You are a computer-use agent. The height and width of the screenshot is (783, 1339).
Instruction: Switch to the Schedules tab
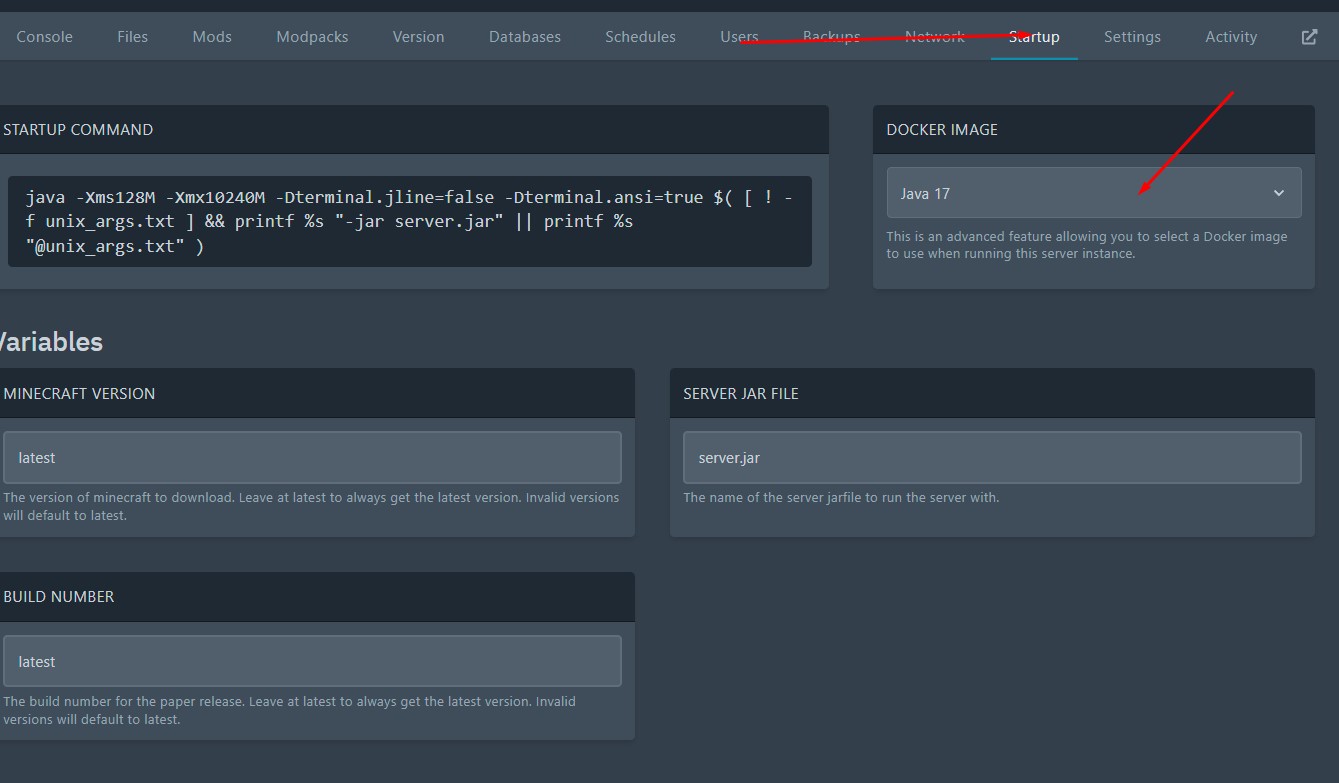tap(640, 37)
